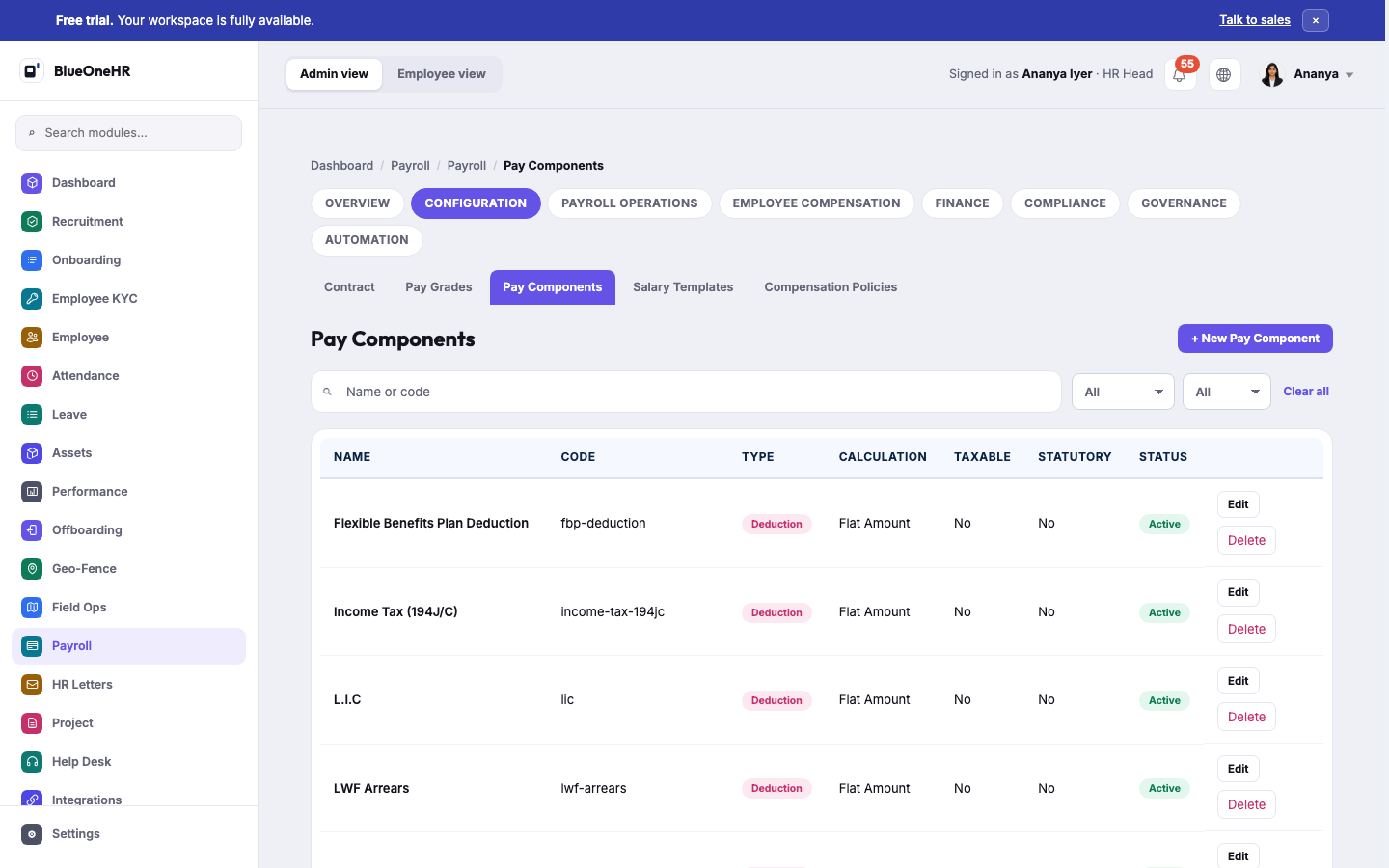This screenshot has width=1389, height=868.
Task: Expand the second All filter dropdown
Action: coord(1227,392)
